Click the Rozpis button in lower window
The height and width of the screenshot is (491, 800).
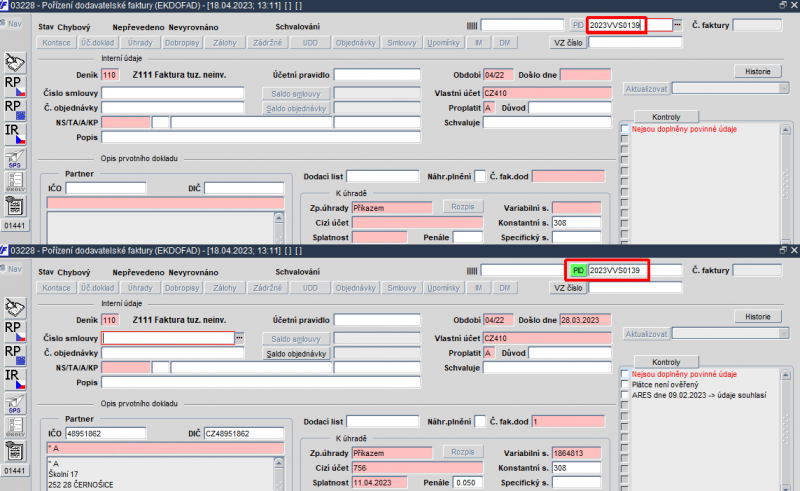point(463,452)
